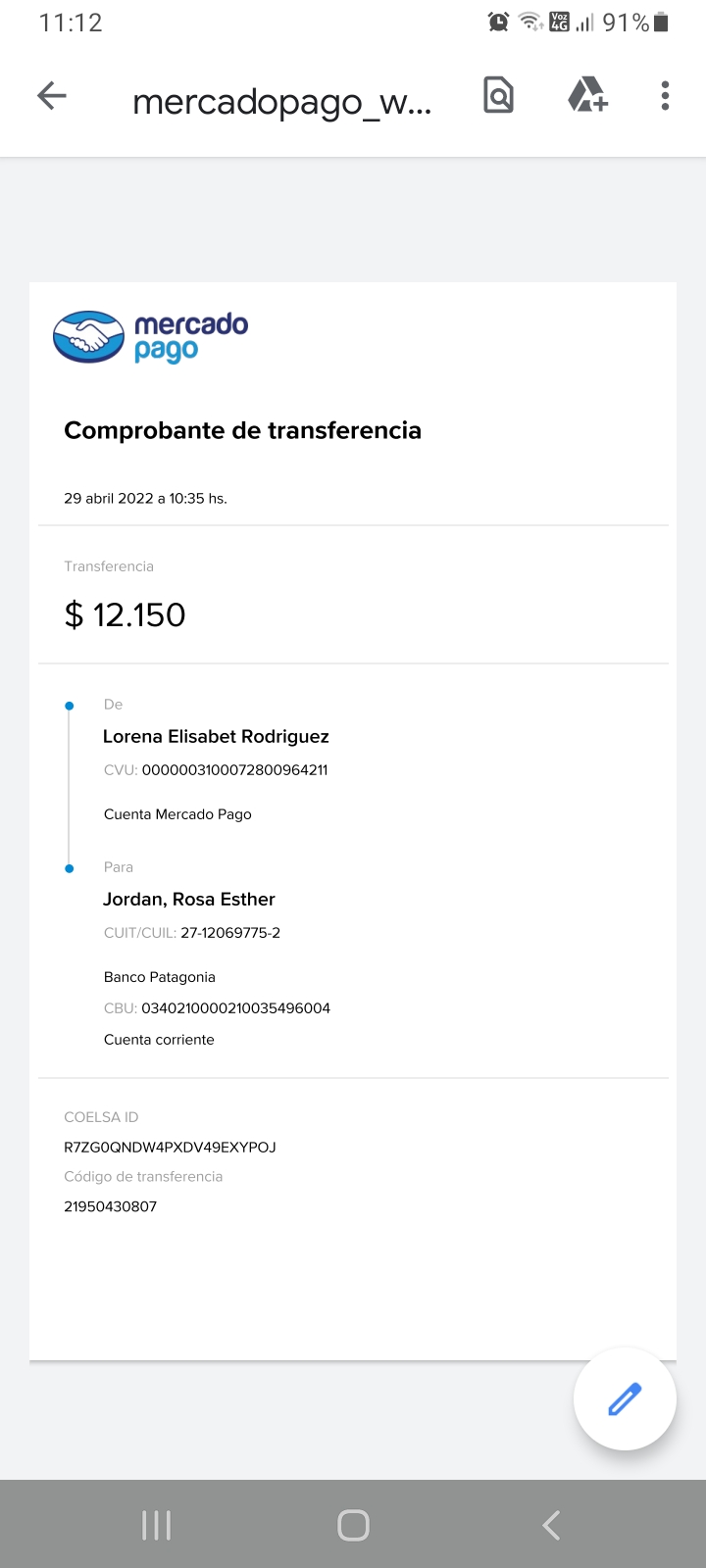This screenshot has height=1568, width=706.
Task: Tap the CVU number 0000003100072800964211
Action: coord(234,770)
